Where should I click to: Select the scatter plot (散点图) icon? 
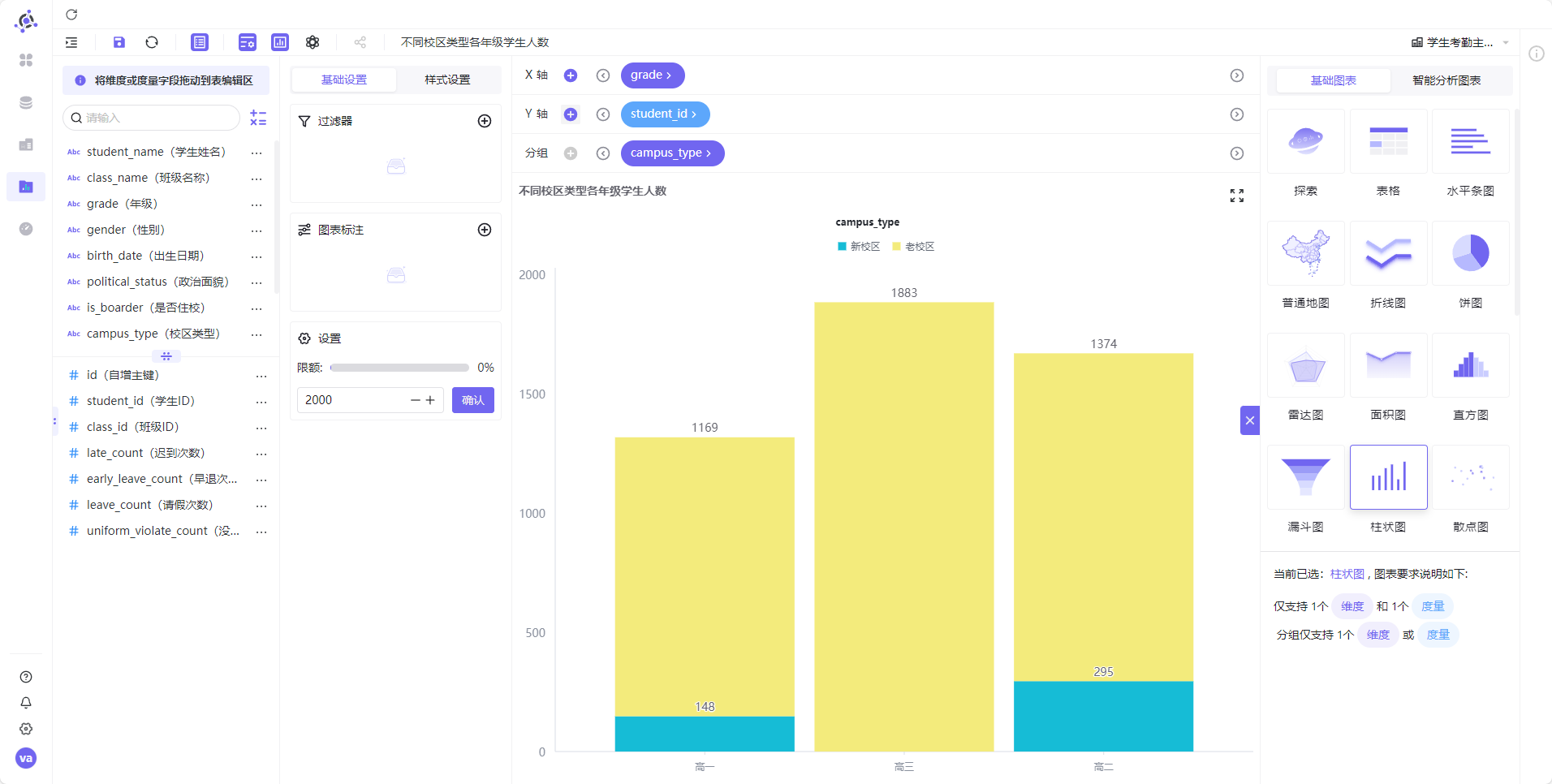pos(1470,477)
